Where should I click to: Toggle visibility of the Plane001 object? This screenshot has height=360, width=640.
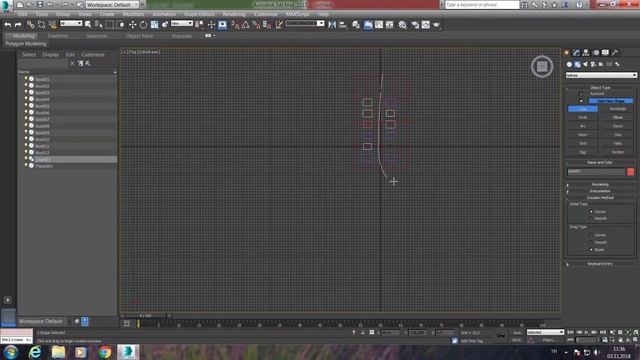click(26, 166)
